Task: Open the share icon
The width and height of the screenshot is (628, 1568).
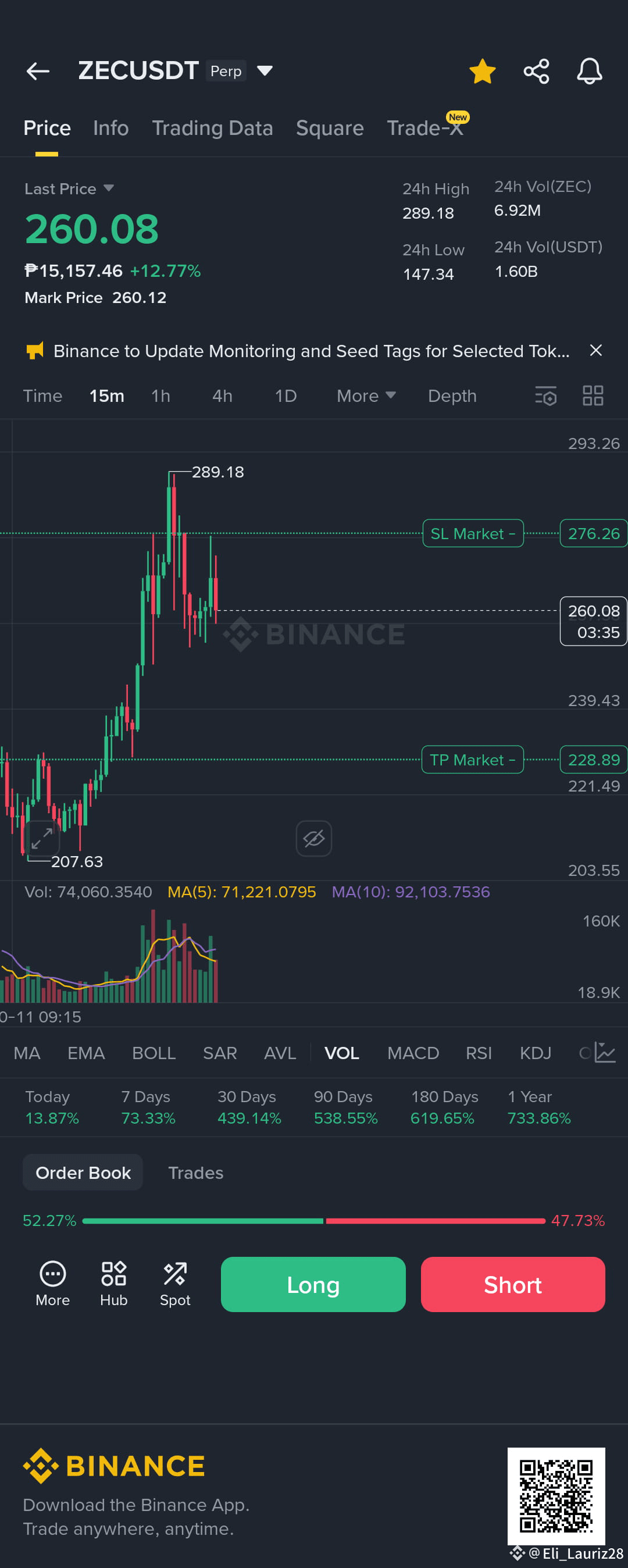Action: pos(536,71)
